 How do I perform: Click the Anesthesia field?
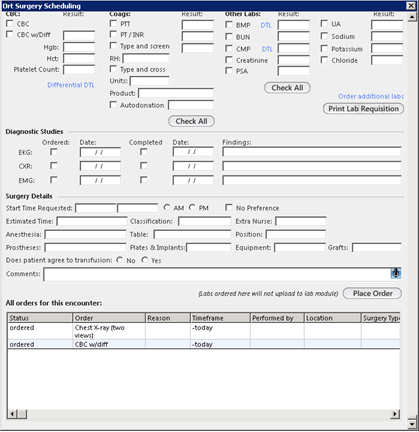pyautogui.click(x=85, y=235)
